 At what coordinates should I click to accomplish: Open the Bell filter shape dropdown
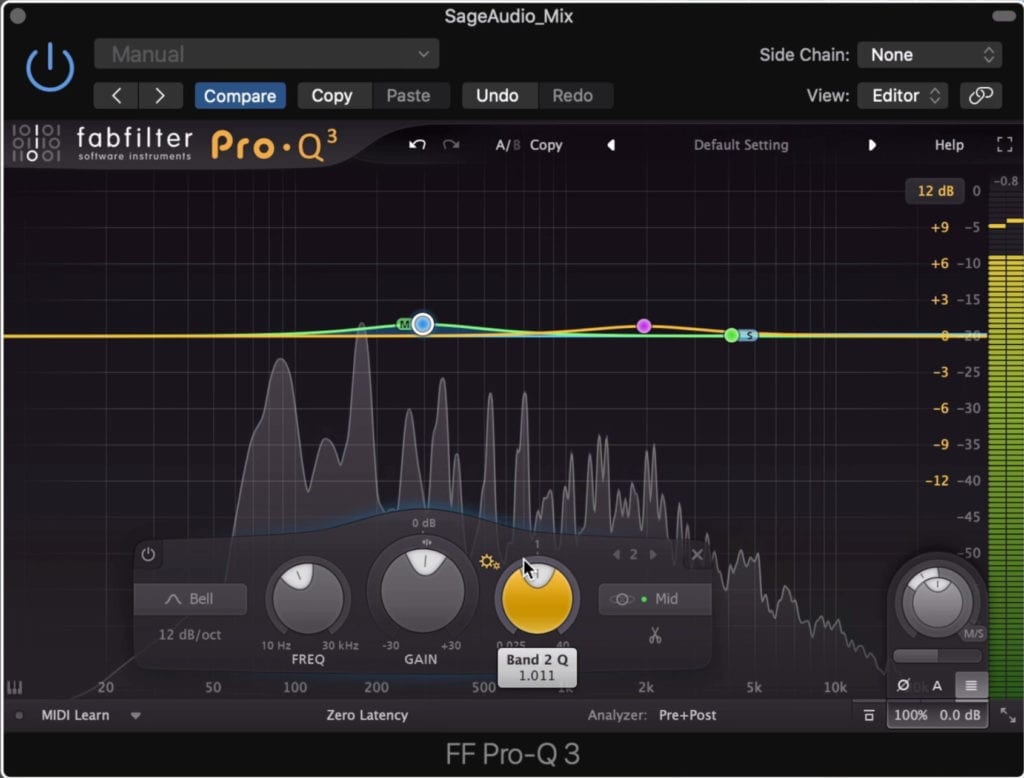[190, 599]
